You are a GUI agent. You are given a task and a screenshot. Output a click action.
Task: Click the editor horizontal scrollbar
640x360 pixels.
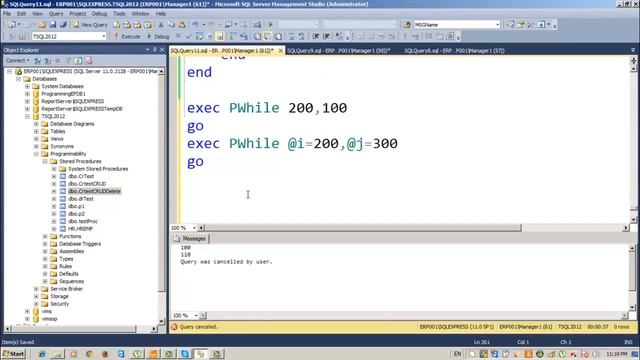click(363, 228)
